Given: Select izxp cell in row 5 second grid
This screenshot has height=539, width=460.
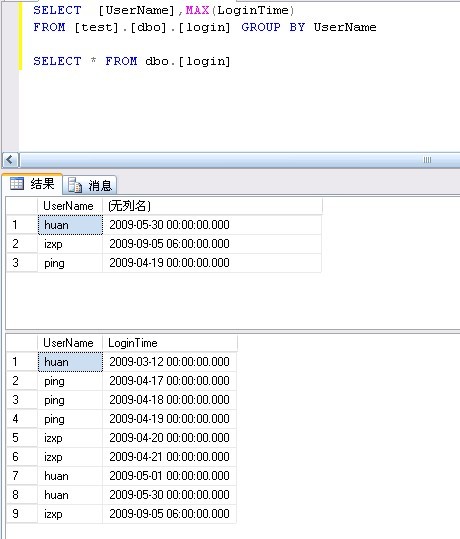Looking at the screenshot, I should point(70,438).
